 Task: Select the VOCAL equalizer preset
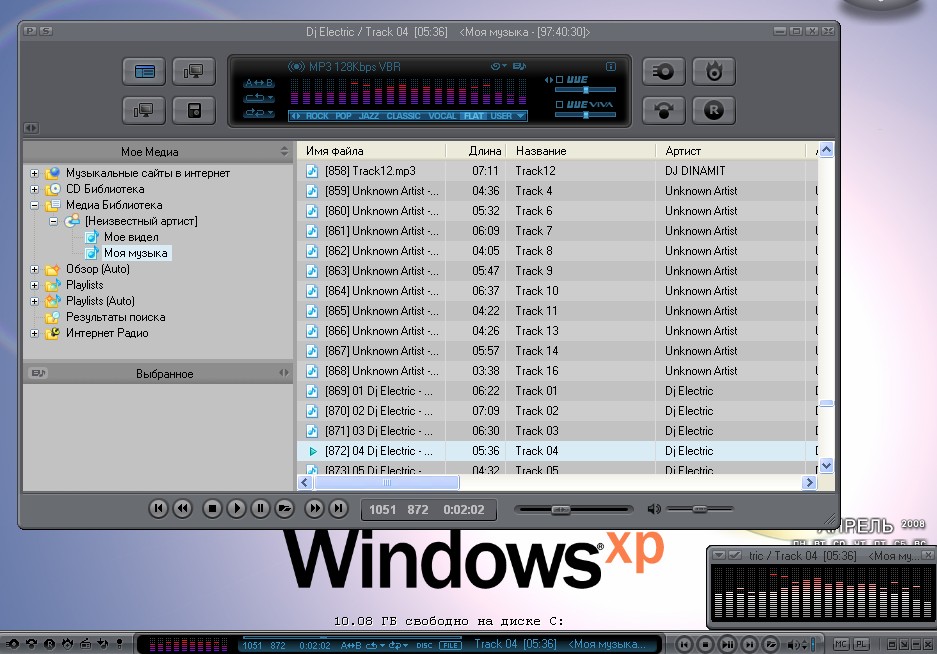pos(442,116)
